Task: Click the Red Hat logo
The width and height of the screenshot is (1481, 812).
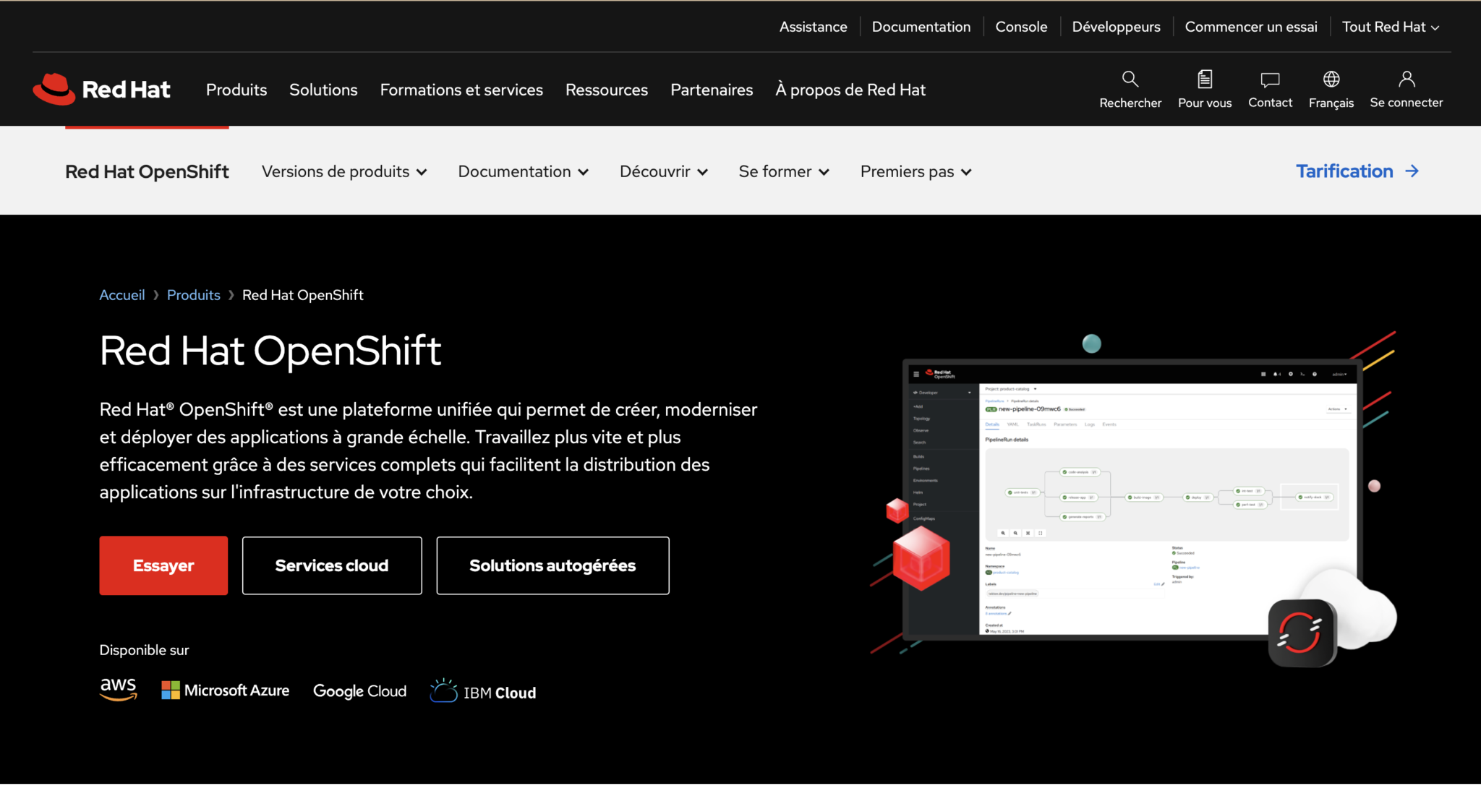Action: [x=102, y=89]
